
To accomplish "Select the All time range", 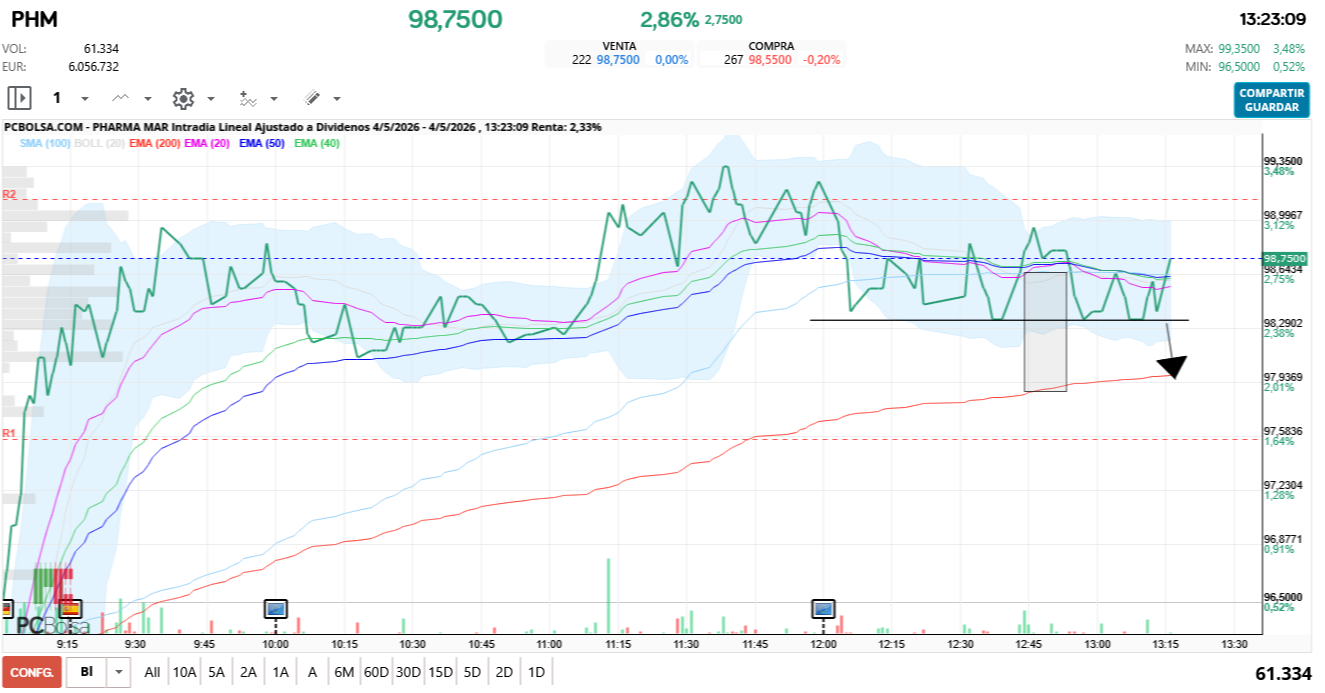I will click(152, 672).
